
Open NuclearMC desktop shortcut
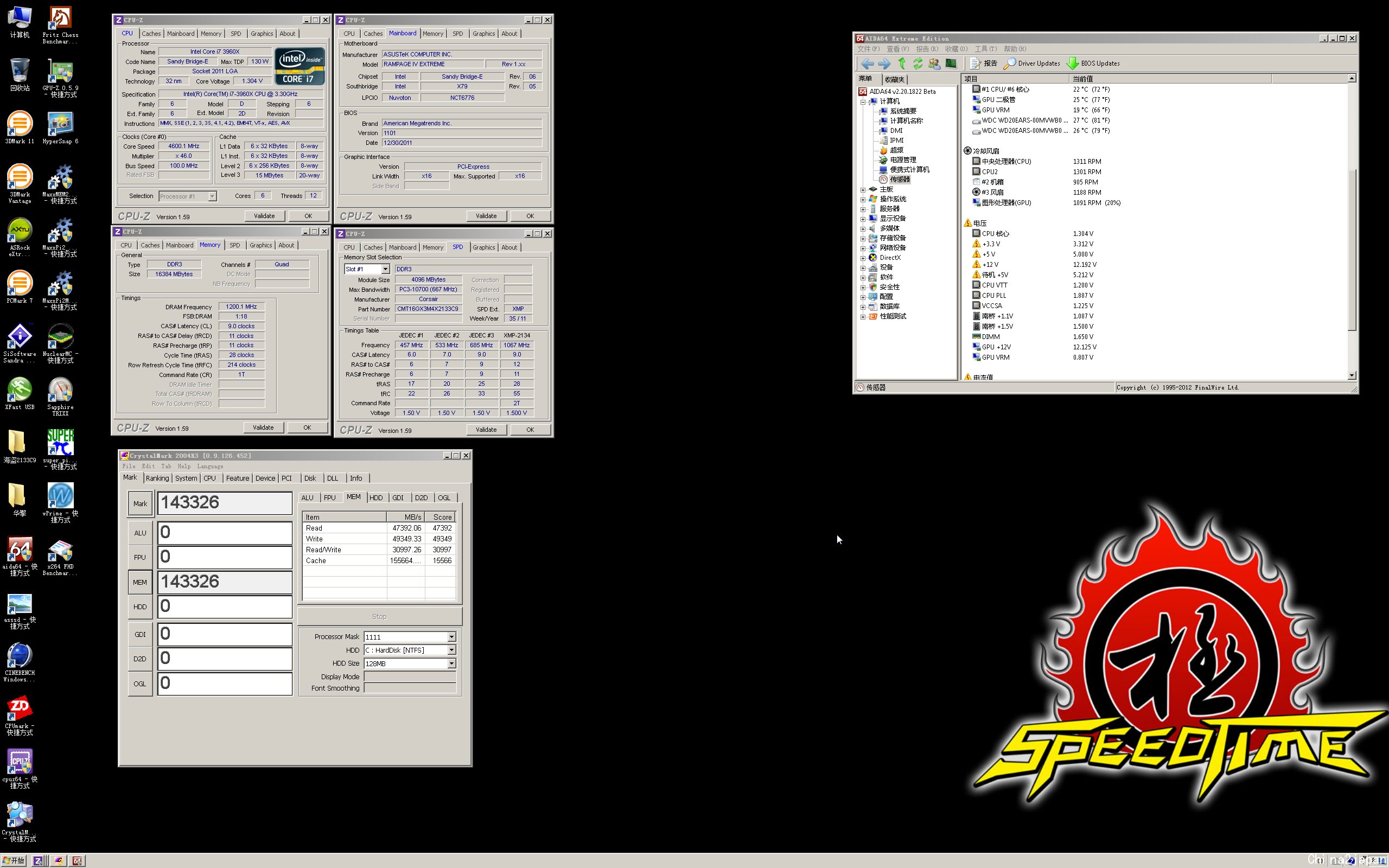pyautogui.click(x=60, y=343)
